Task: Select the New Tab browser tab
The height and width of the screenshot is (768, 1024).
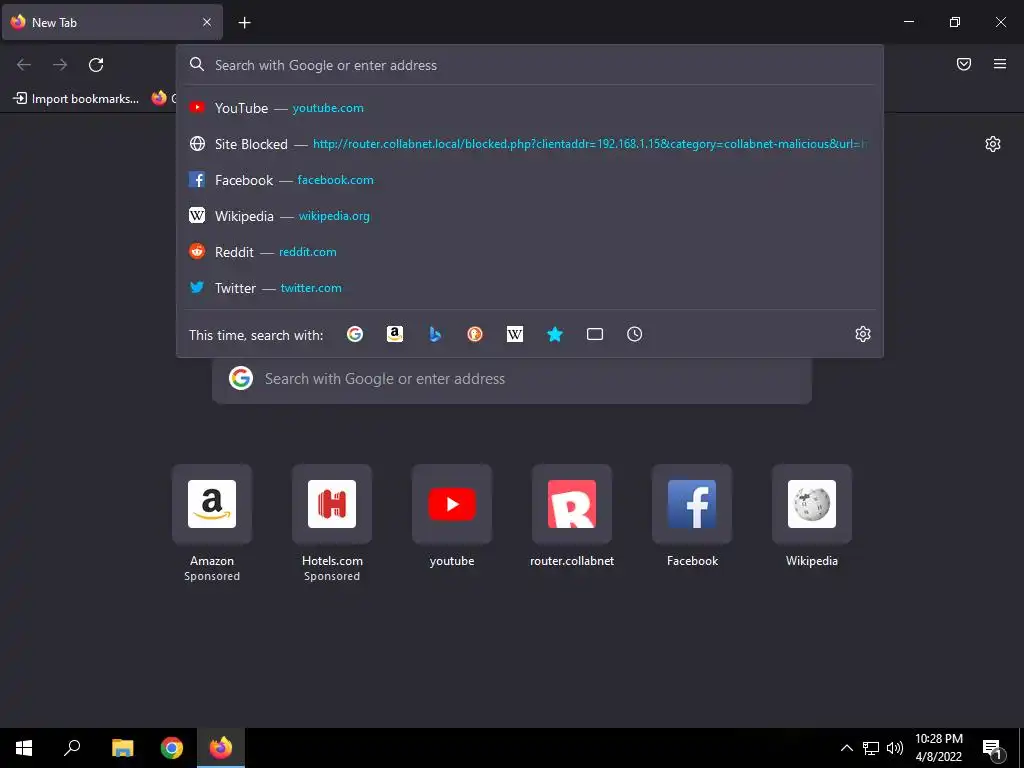Action: (x=112, y=23)
